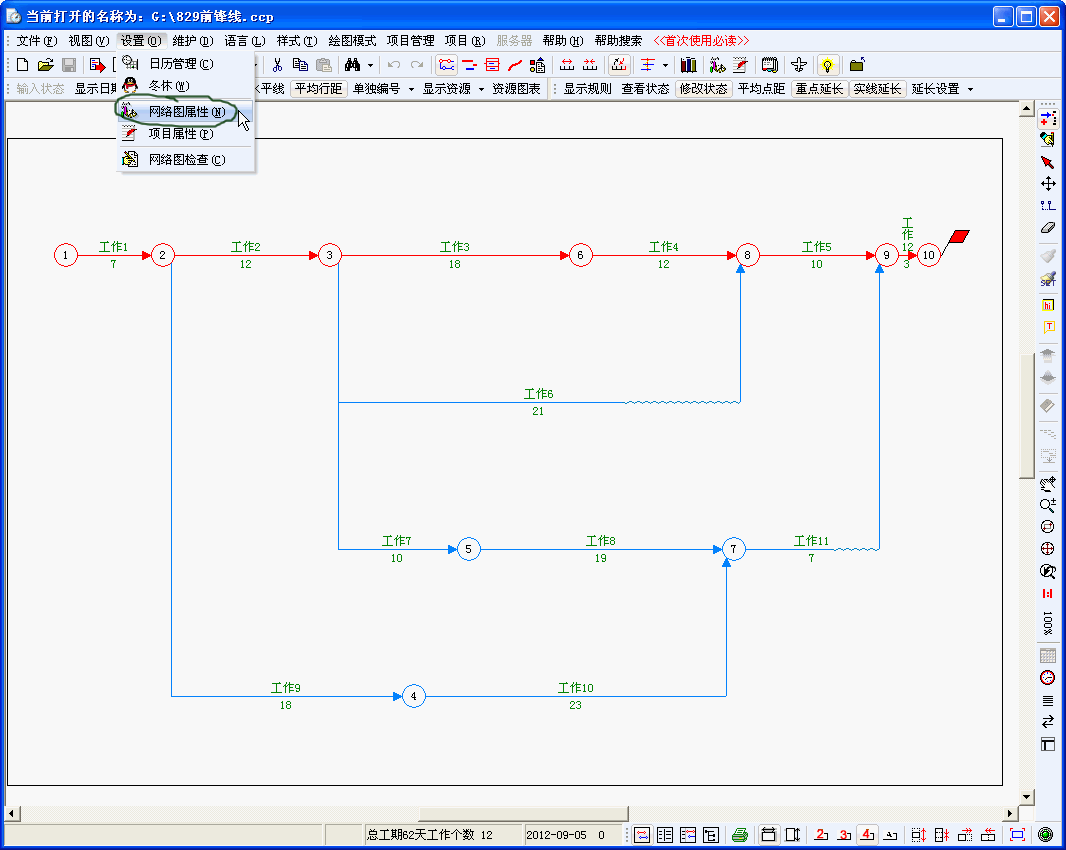This screenshot has height=850, width=1066.
Task: Click the red end flag marker
Action: [957, 239]
